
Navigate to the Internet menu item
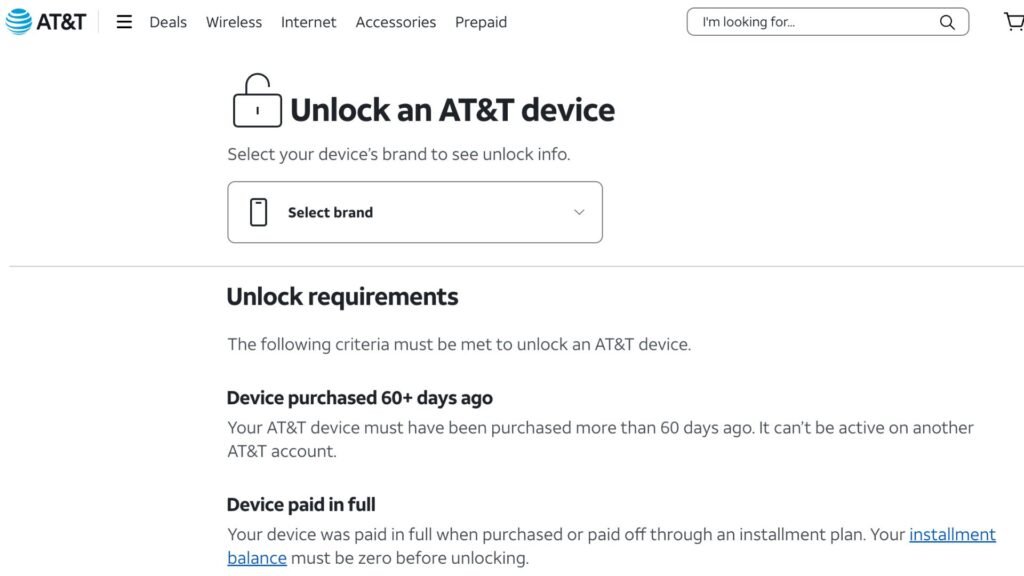click(x=308, y=21)
